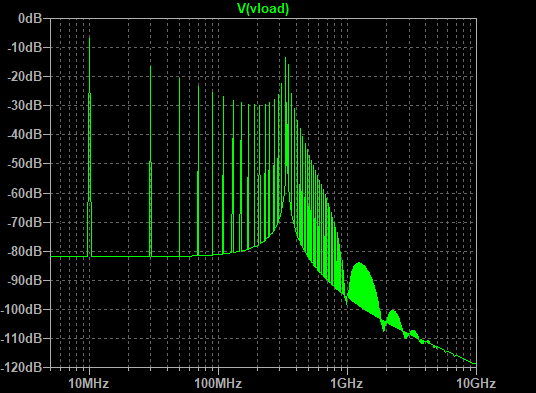Click the -50dB axis label
This screenshot has width=536, height=393.
click(25, 163)
